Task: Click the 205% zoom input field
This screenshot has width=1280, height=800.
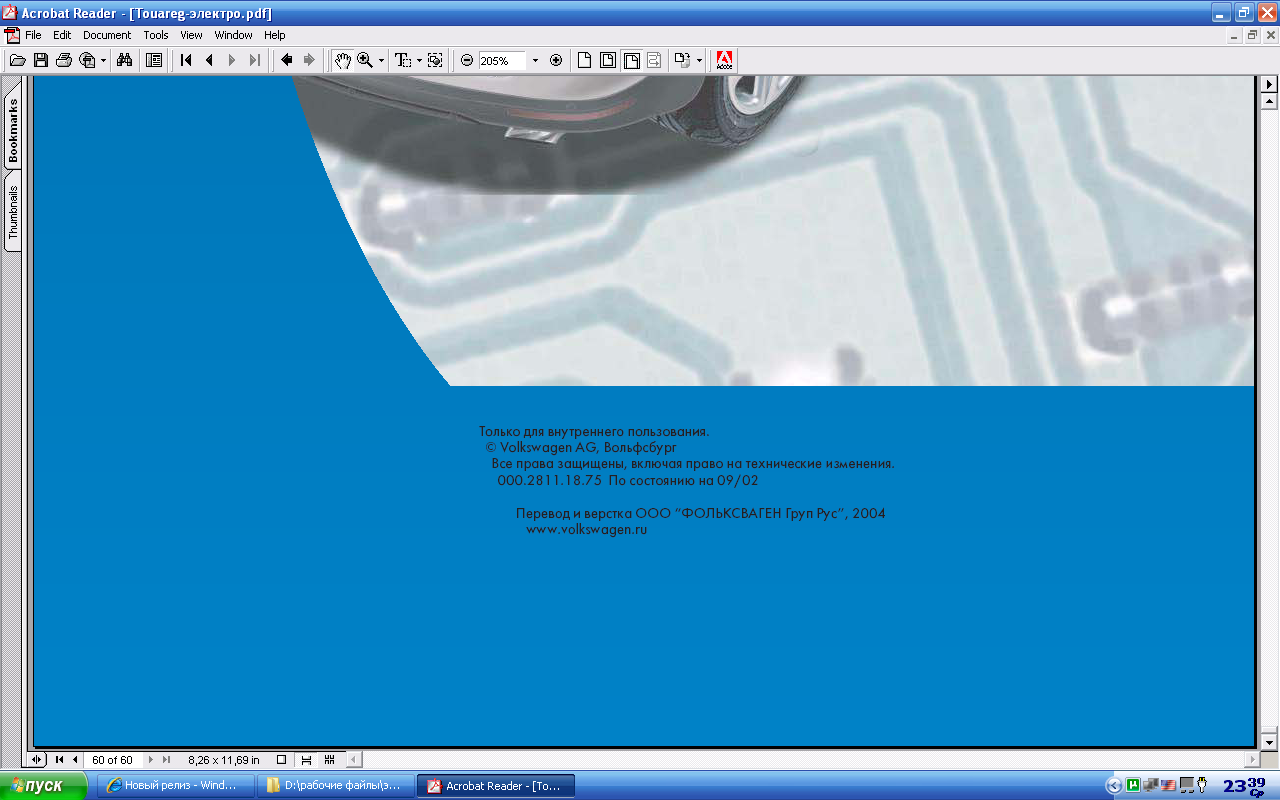Action: 502,60
